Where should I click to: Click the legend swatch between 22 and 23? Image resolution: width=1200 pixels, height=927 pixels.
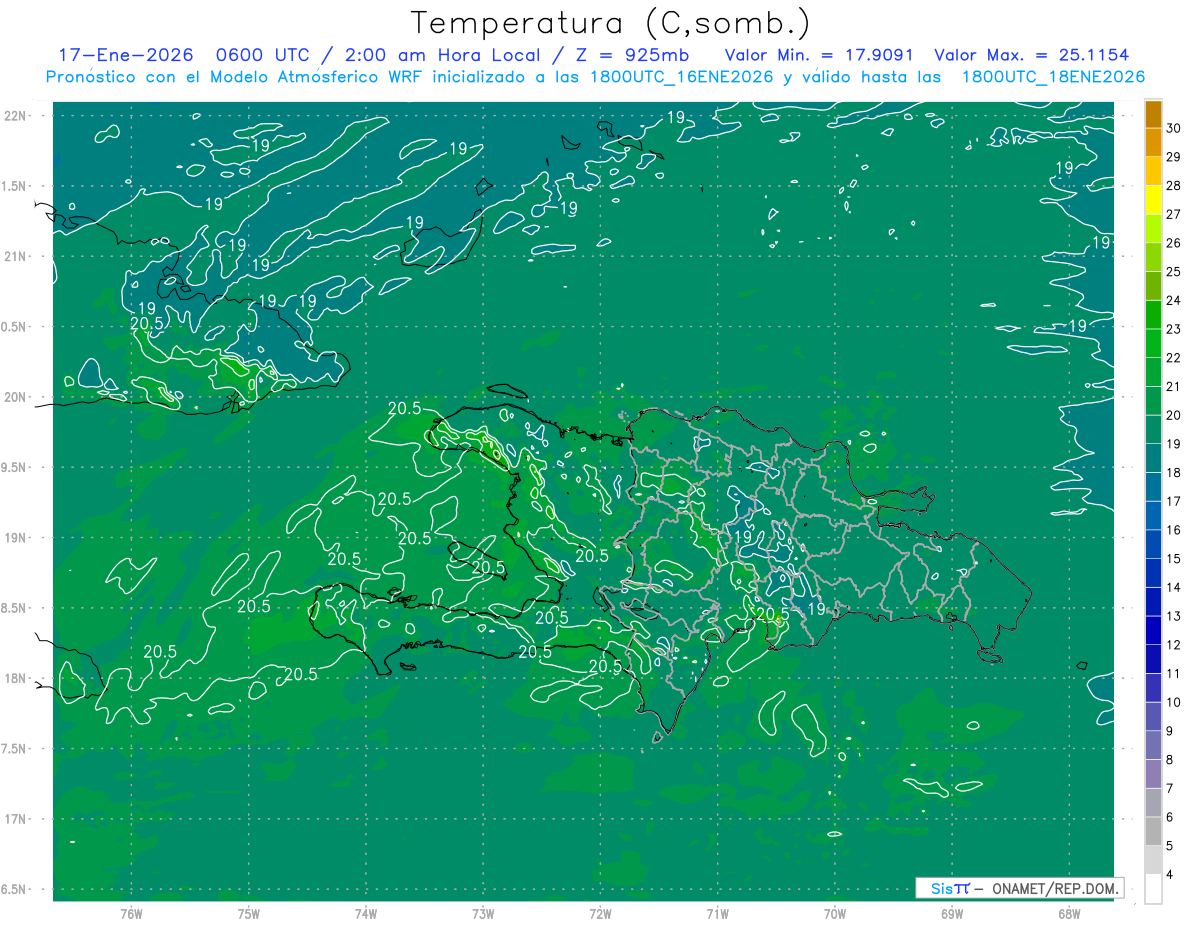click(x=1153, y=343)
